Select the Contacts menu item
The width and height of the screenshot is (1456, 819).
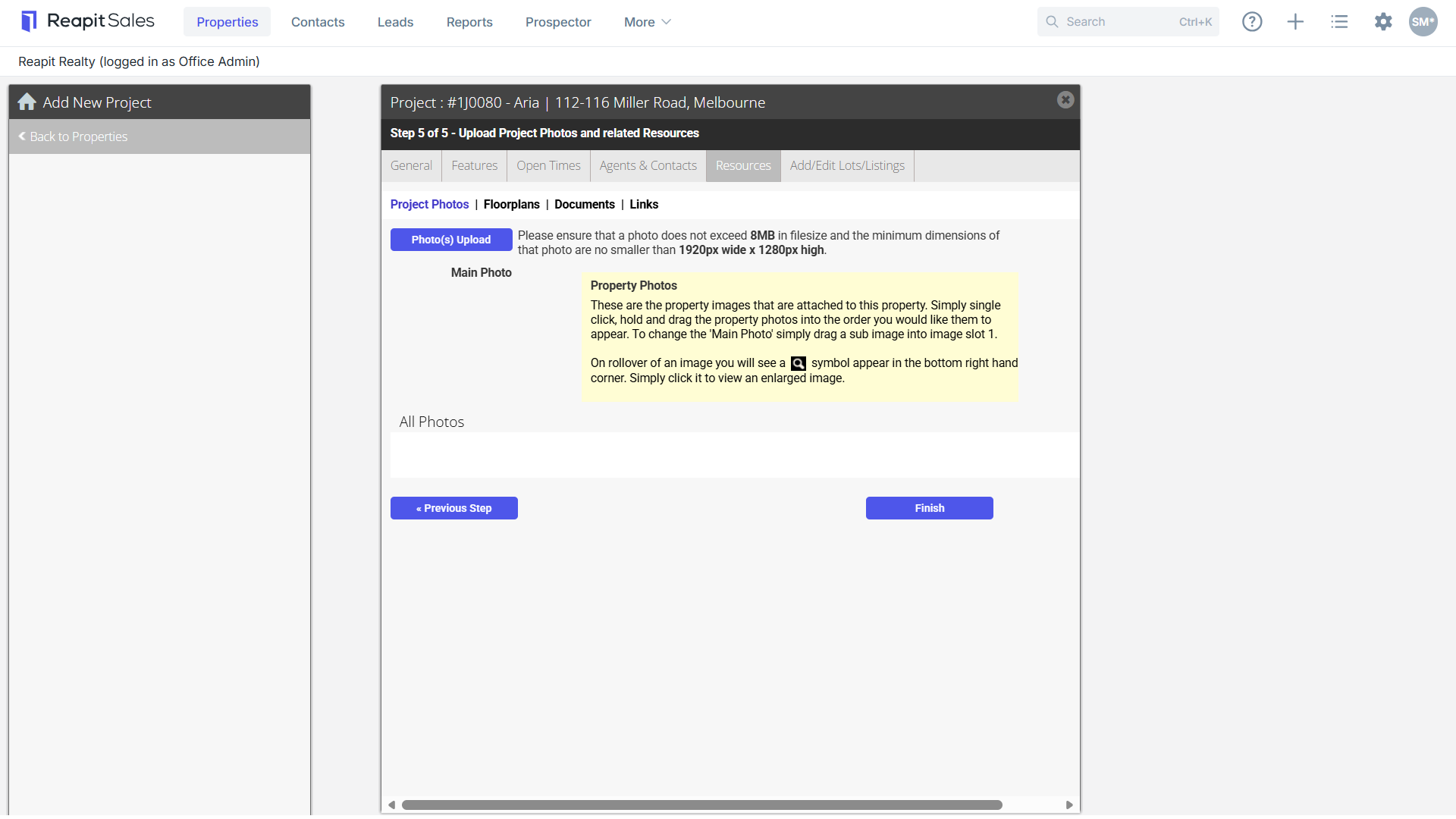318,22
